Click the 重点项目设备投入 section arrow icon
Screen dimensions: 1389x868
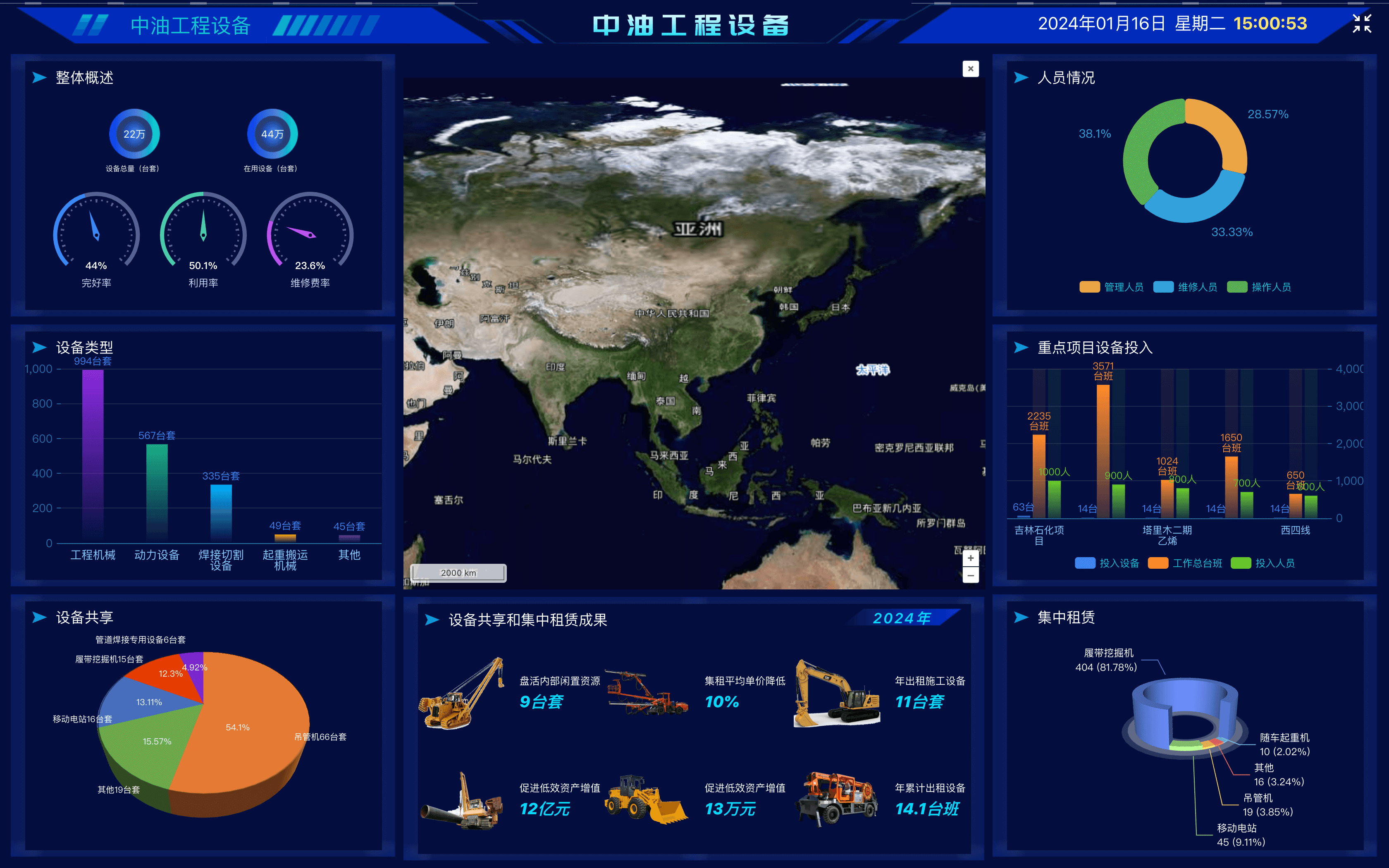tap(1021, 347)
